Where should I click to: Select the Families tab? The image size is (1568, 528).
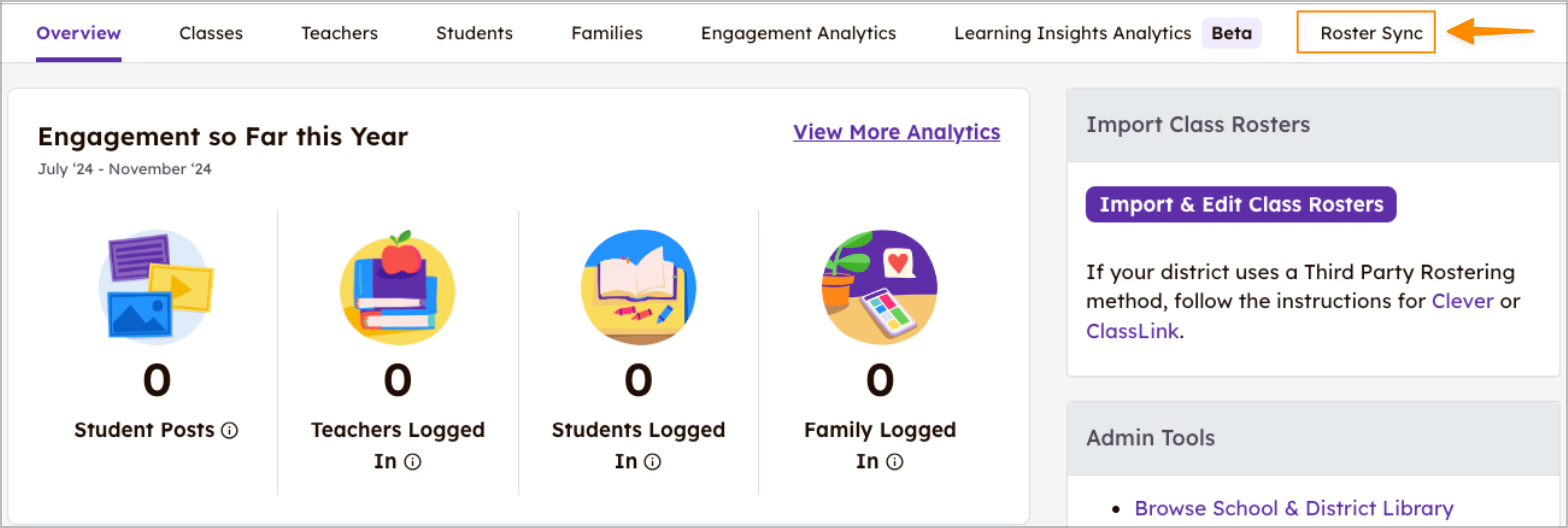607,33
